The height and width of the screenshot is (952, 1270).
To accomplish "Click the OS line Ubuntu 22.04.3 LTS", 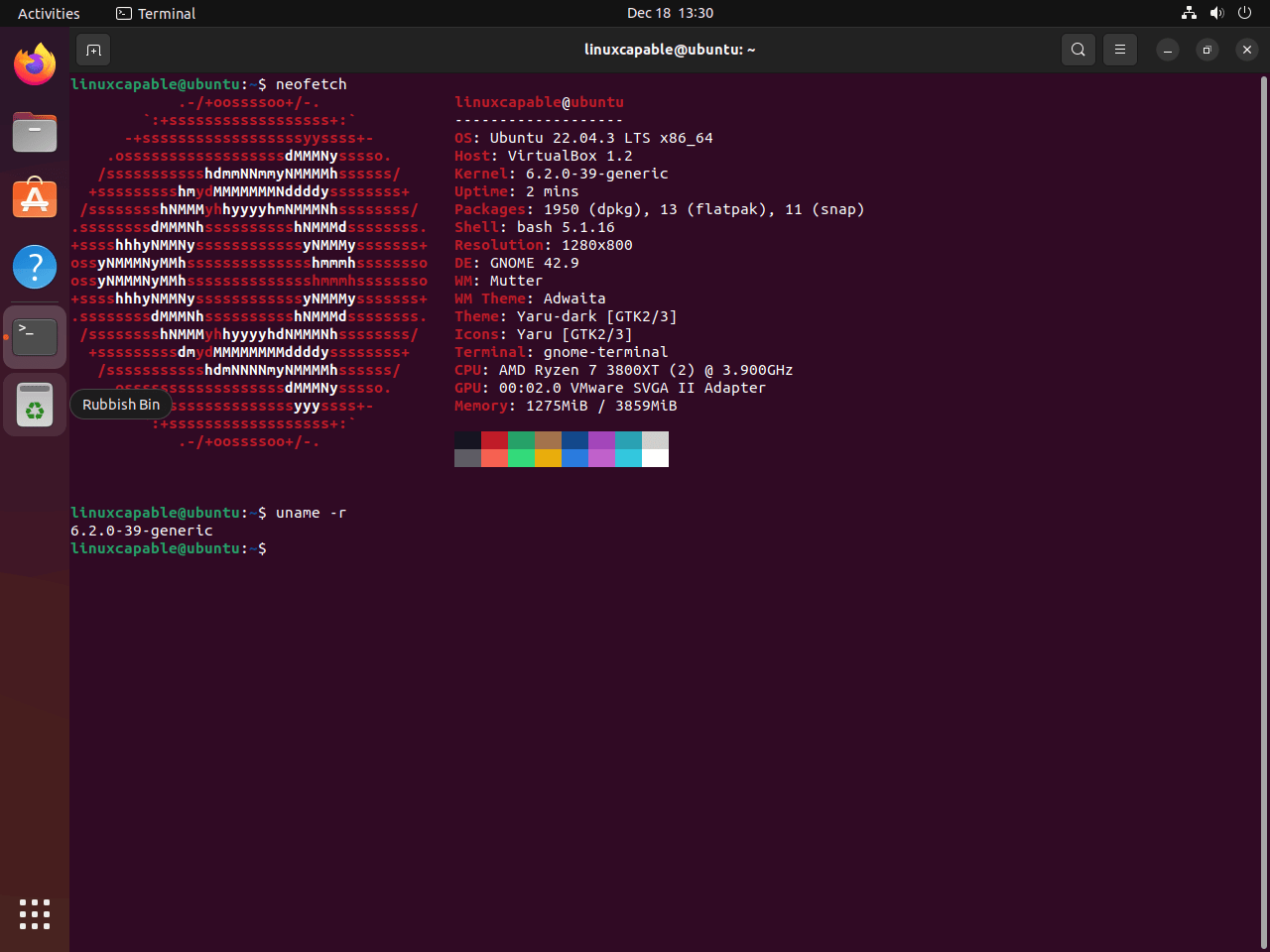I will click(583, 138).
